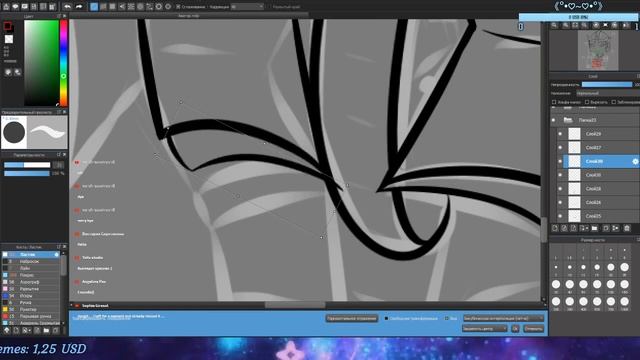Click the Перспективное искажение button
The height and width of the screenshot is (360, 640).
coord(351,318)
